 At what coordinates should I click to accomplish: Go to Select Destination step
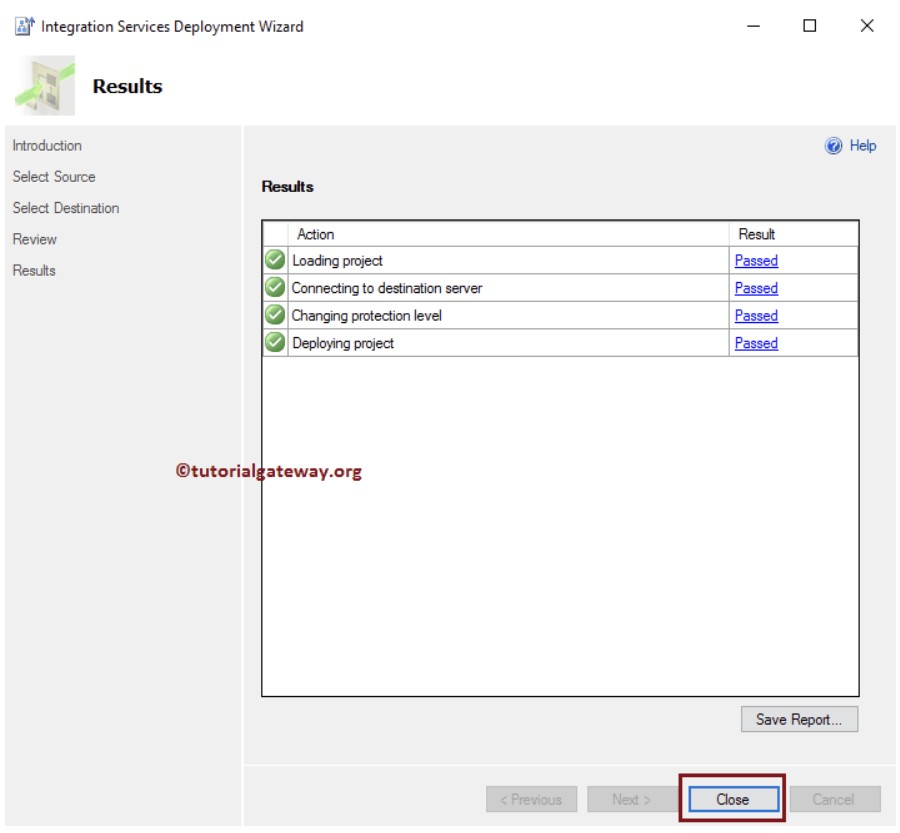point(66,208)
